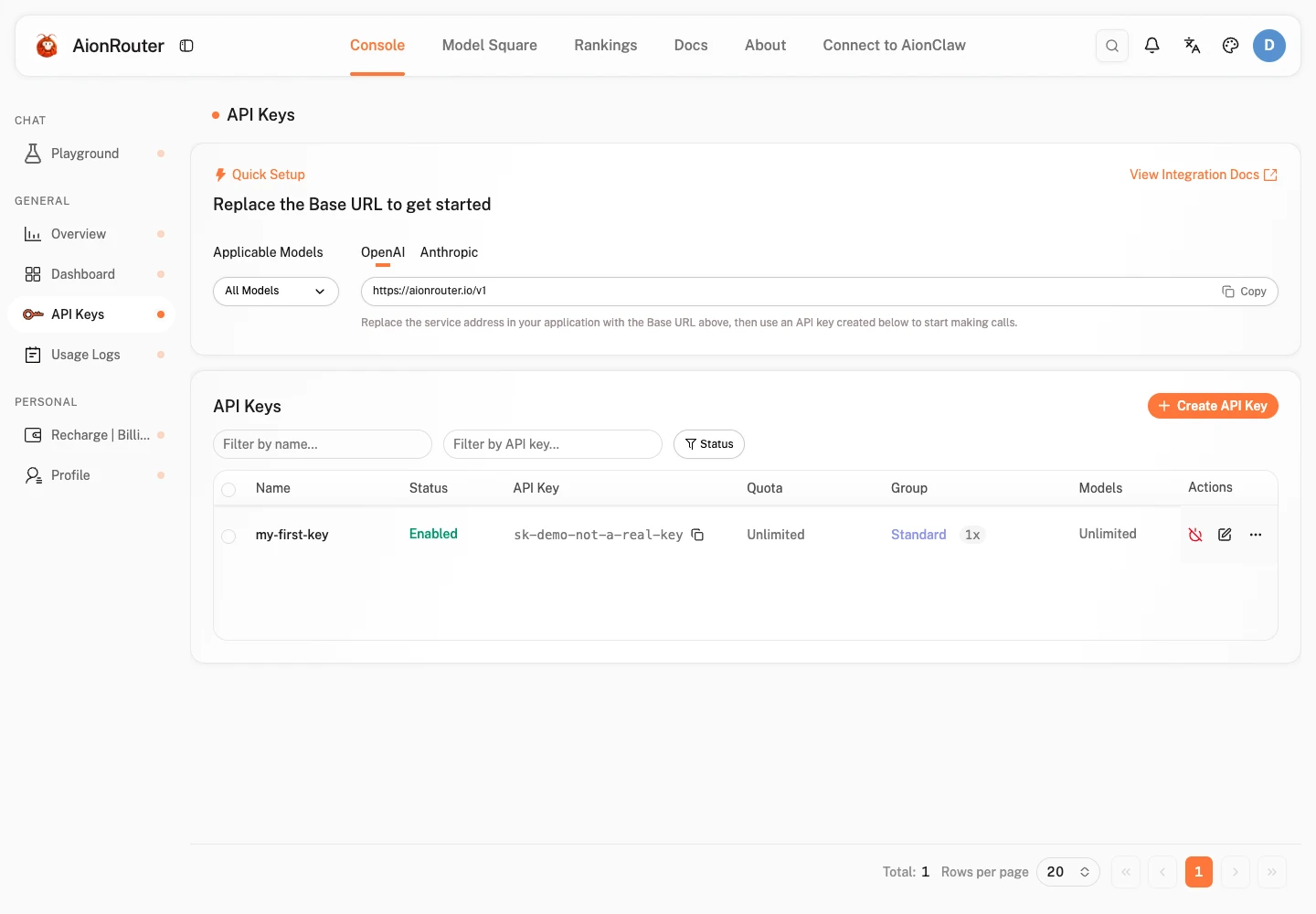
Task: Click the 1x group multiplier badge
Action: pos(972,535)
